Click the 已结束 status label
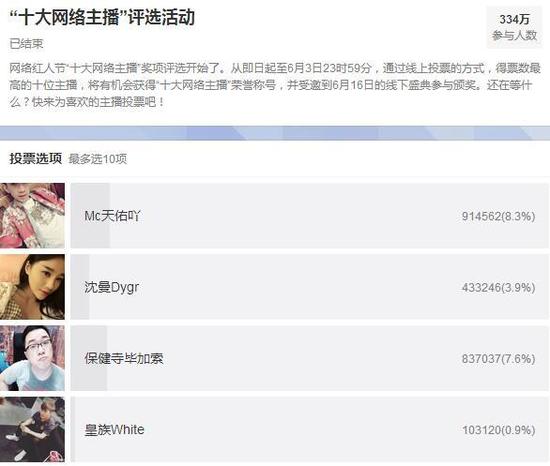 click(26, 44)
